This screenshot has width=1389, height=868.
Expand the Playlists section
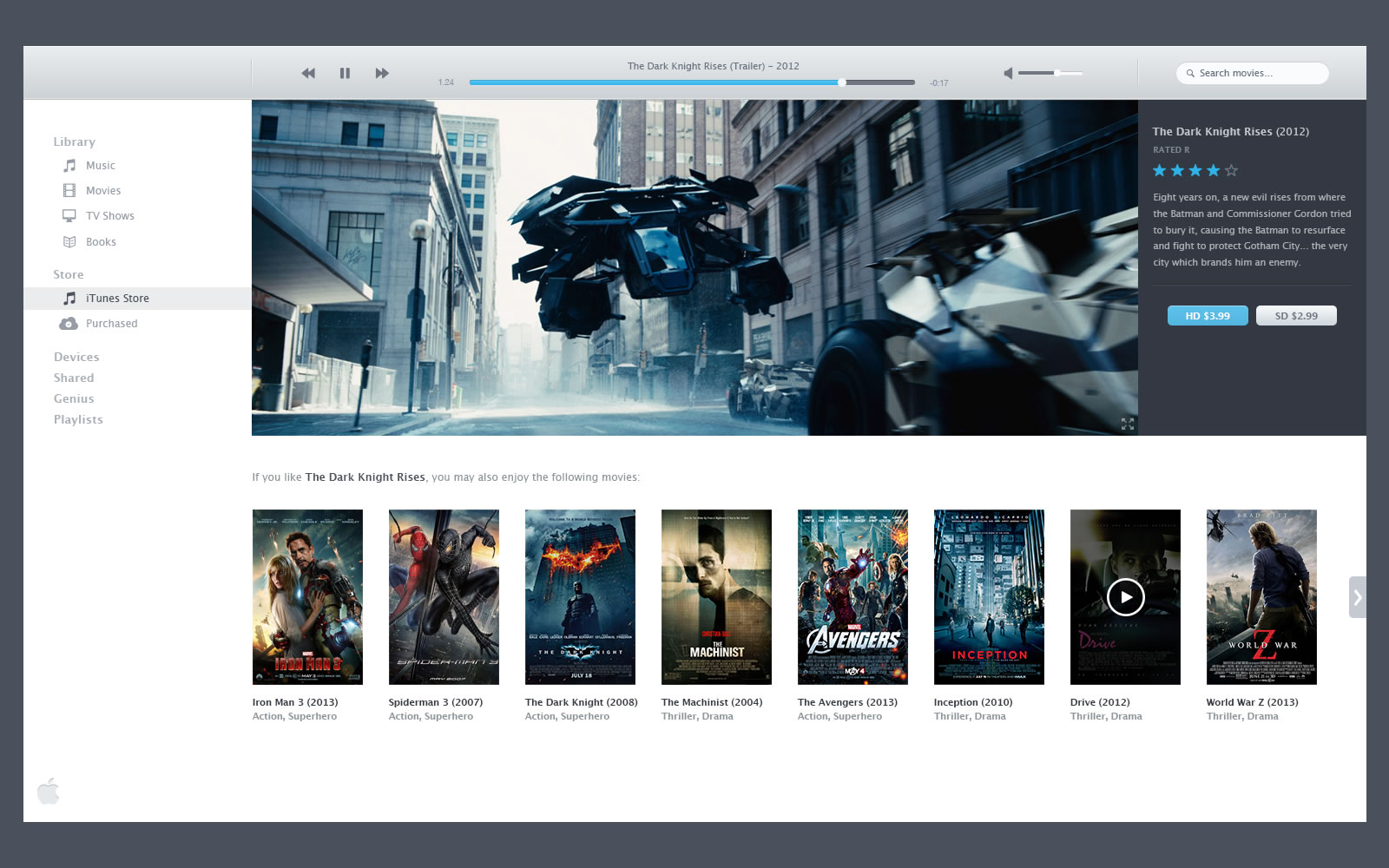[78, 419]
